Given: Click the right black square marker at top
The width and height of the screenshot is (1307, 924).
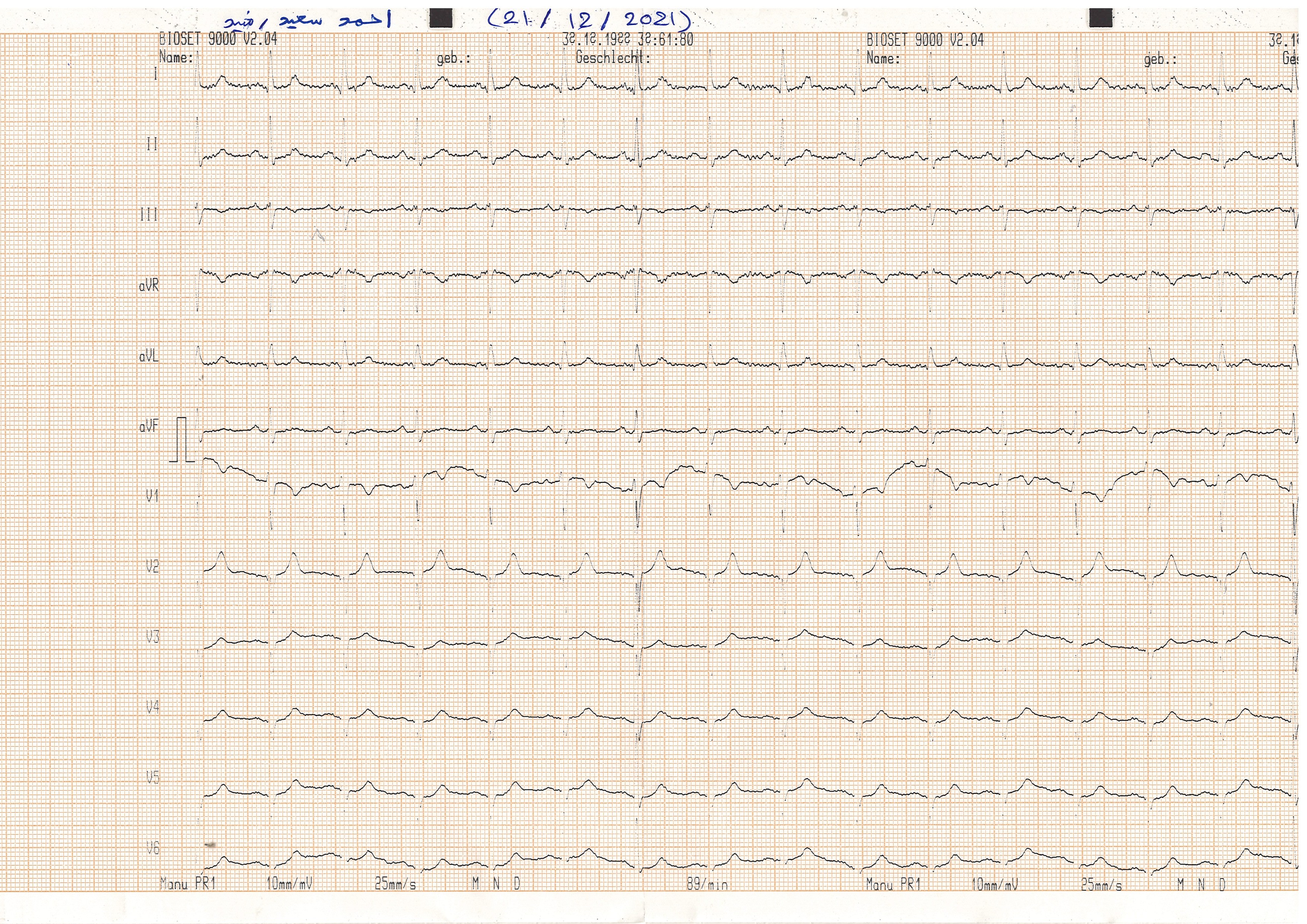Looking at the screenshot, I should tap(1101, 18).
